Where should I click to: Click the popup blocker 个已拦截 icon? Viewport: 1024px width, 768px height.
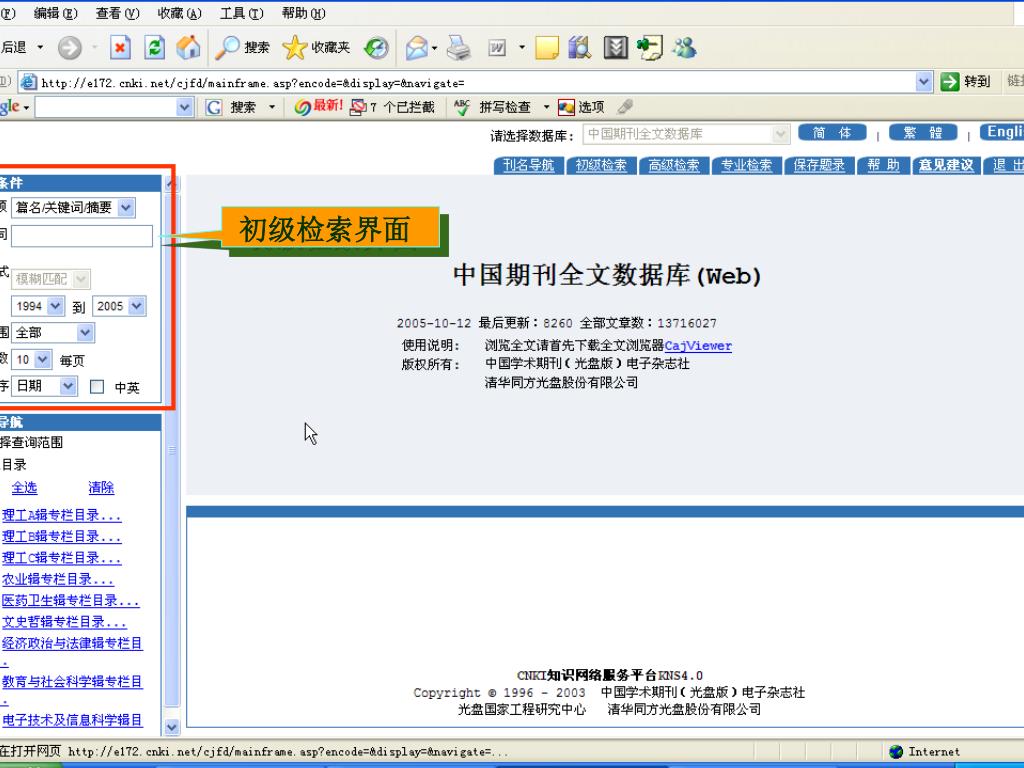[358, 107]
